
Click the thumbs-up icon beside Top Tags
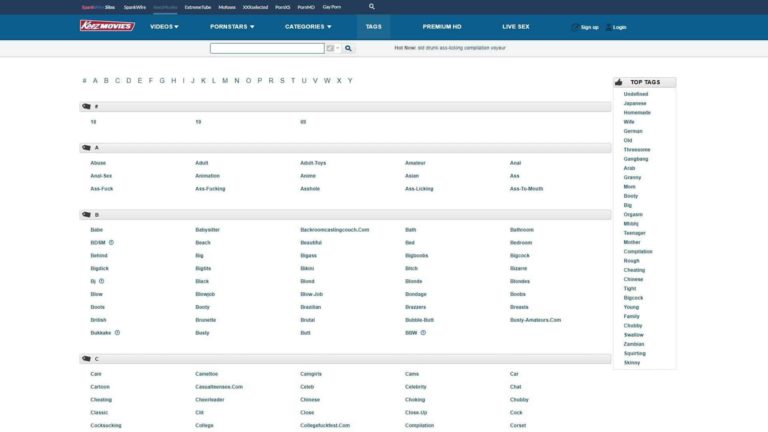(x=619, y=82)
